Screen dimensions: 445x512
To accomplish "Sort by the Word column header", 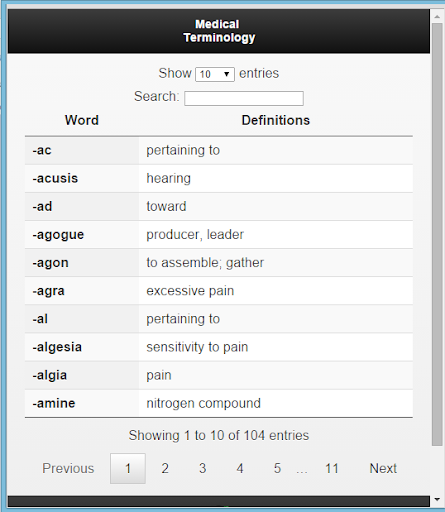I will tap(82, 120).
